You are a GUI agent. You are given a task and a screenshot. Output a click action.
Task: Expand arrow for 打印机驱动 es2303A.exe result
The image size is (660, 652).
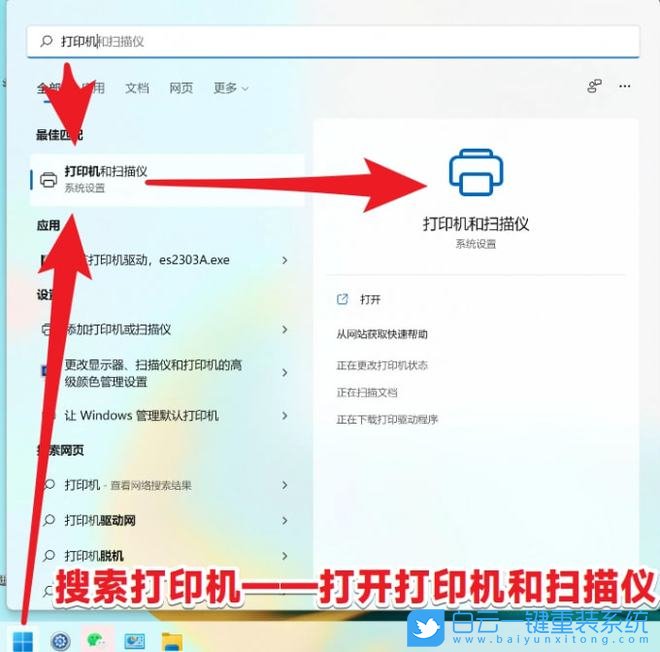[x=285, y=260]
